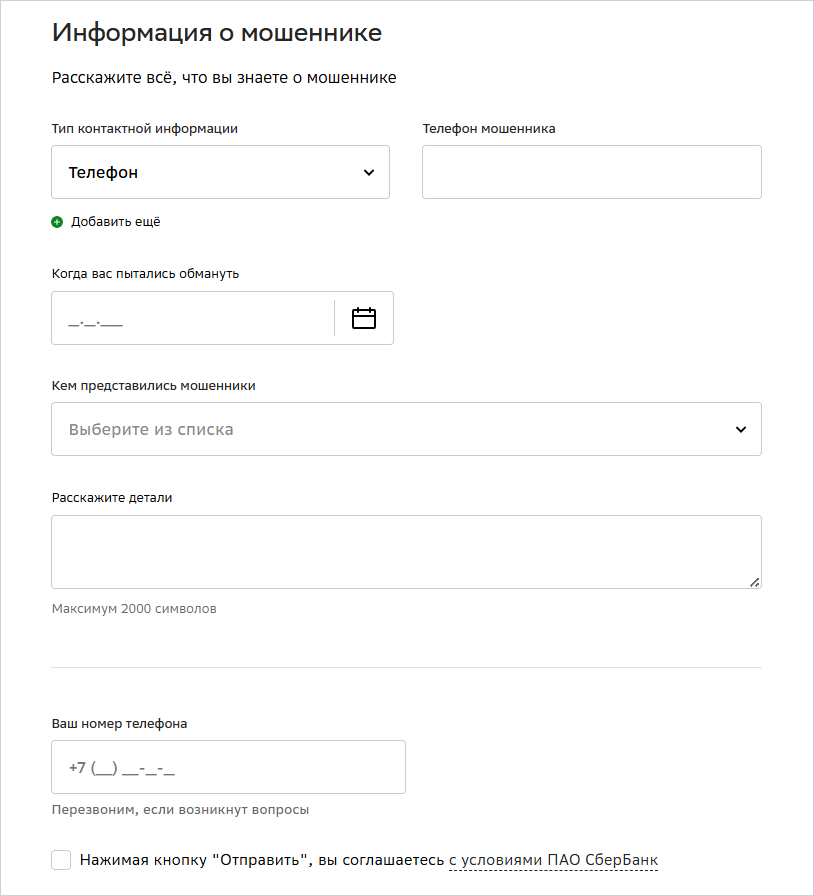Click the Перезвоним, если возникнут вопросы hint
This screenshot has width=814, height=896.
pyautogui.click(x=181, y=810)
